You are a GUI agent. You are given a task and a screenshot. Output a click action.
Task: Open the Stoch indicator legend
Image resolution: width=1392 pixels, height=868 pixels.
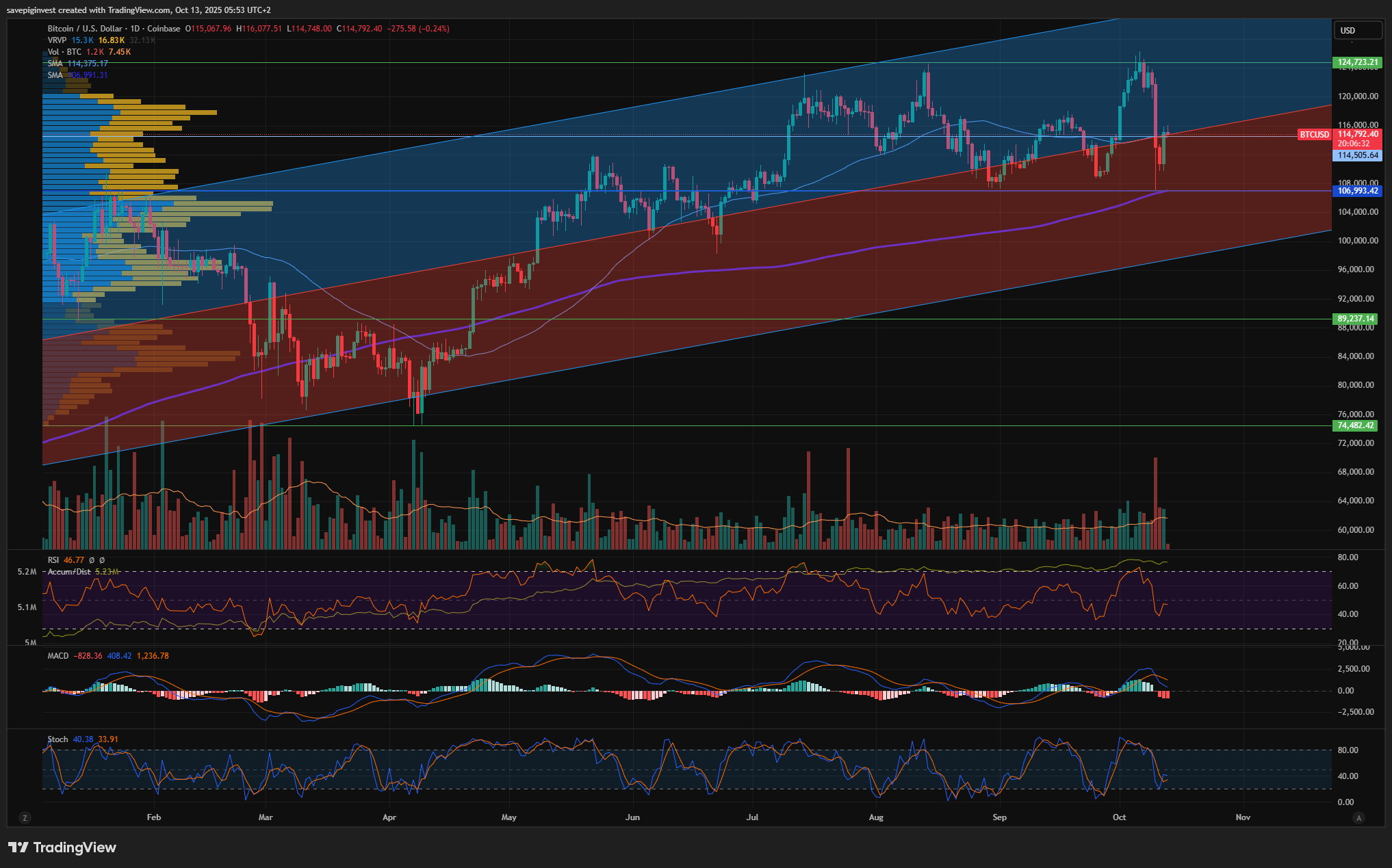(x=57, y=739)
